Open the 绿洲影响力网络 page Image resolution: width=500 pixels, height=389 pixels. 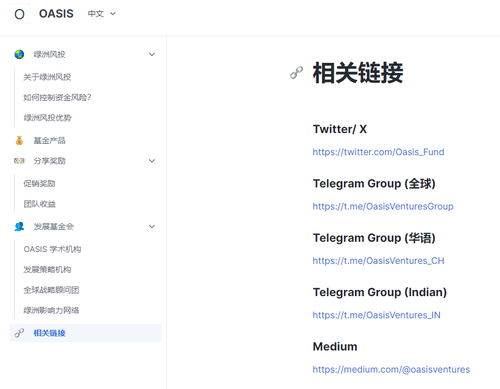pos(51,310)
